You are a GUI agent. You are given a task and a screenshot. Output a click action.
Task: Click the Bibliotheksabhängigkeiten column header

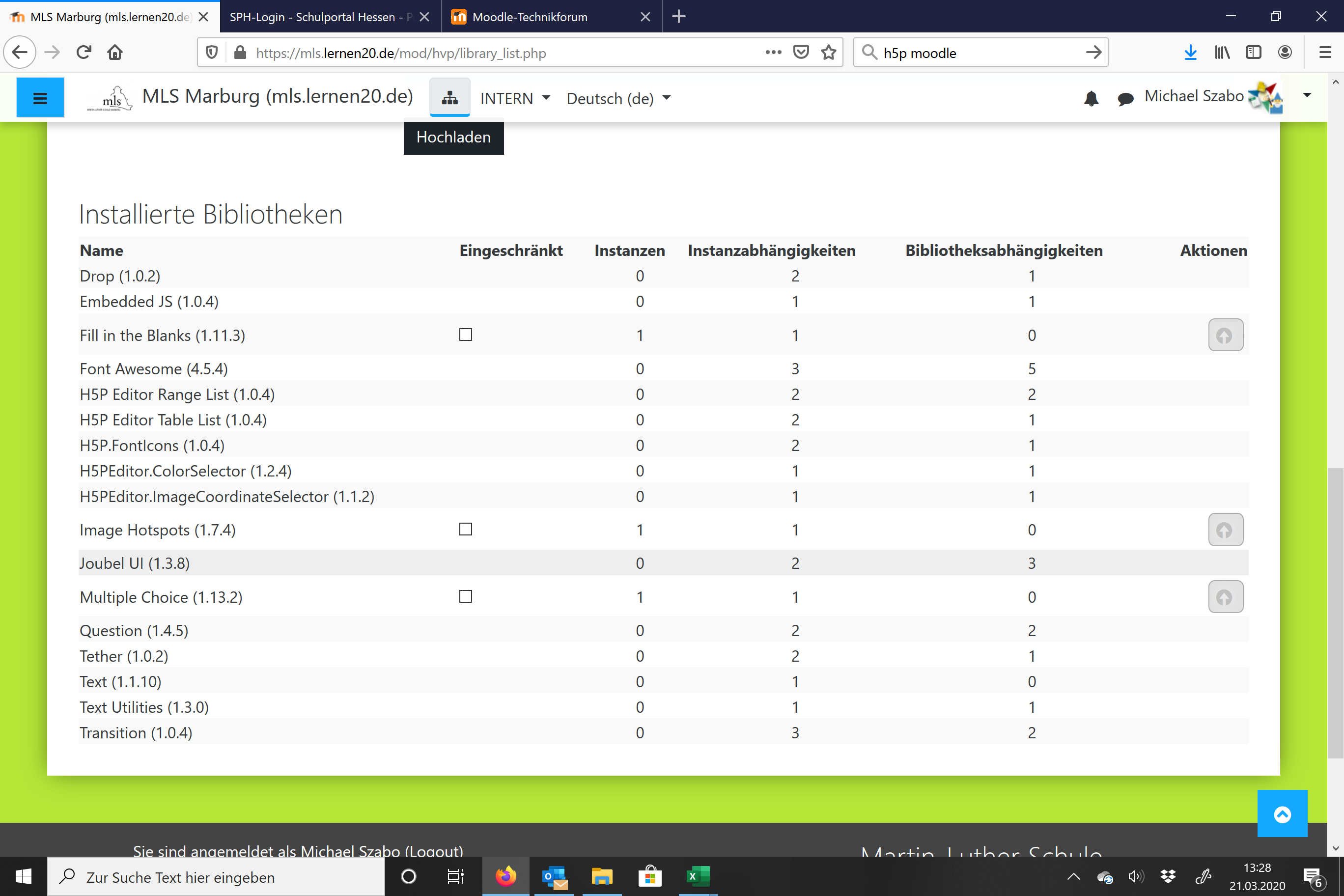(1004, 251)
